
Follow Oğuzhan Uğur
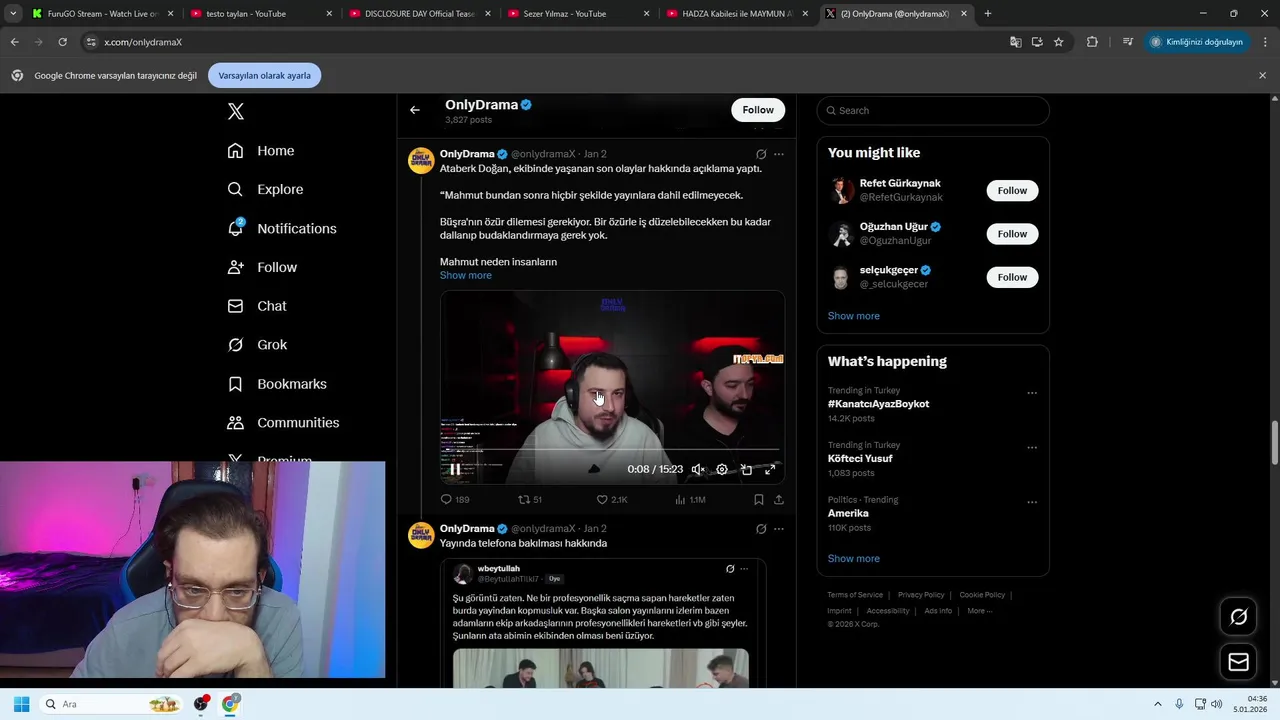coord(1012,234)
